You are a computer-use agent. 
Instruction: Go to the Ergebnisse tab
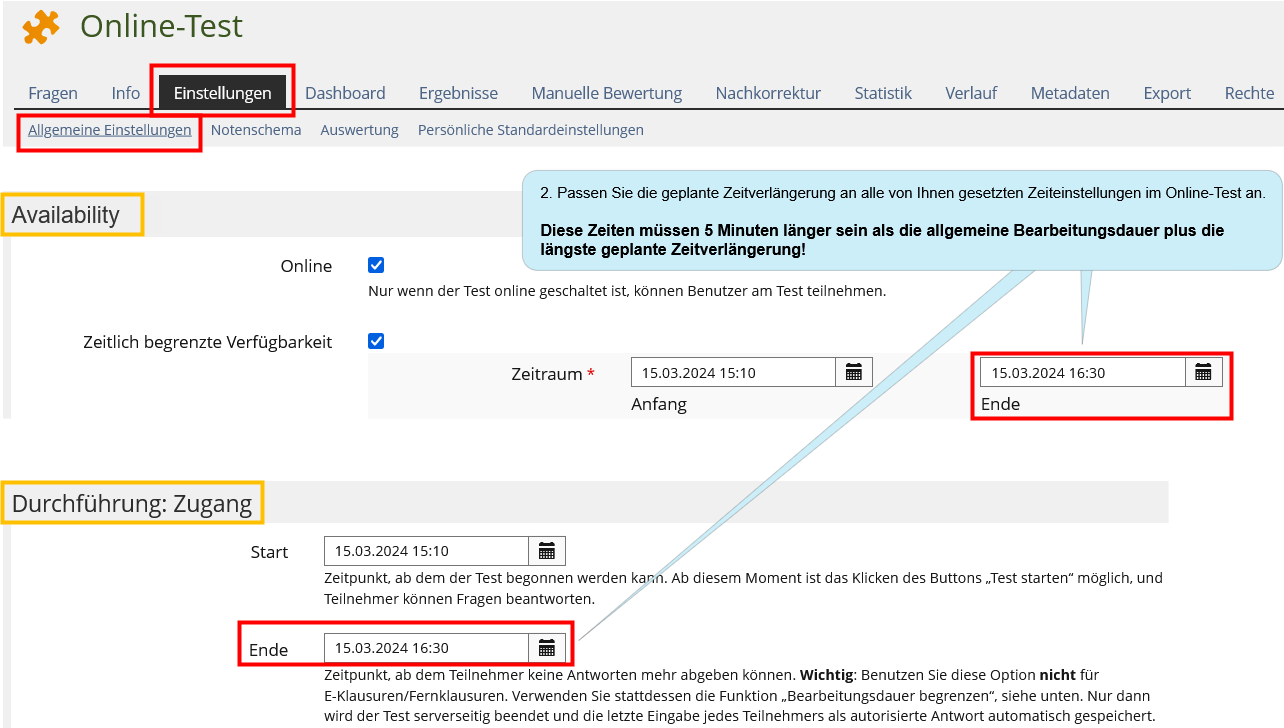point(458,93)
